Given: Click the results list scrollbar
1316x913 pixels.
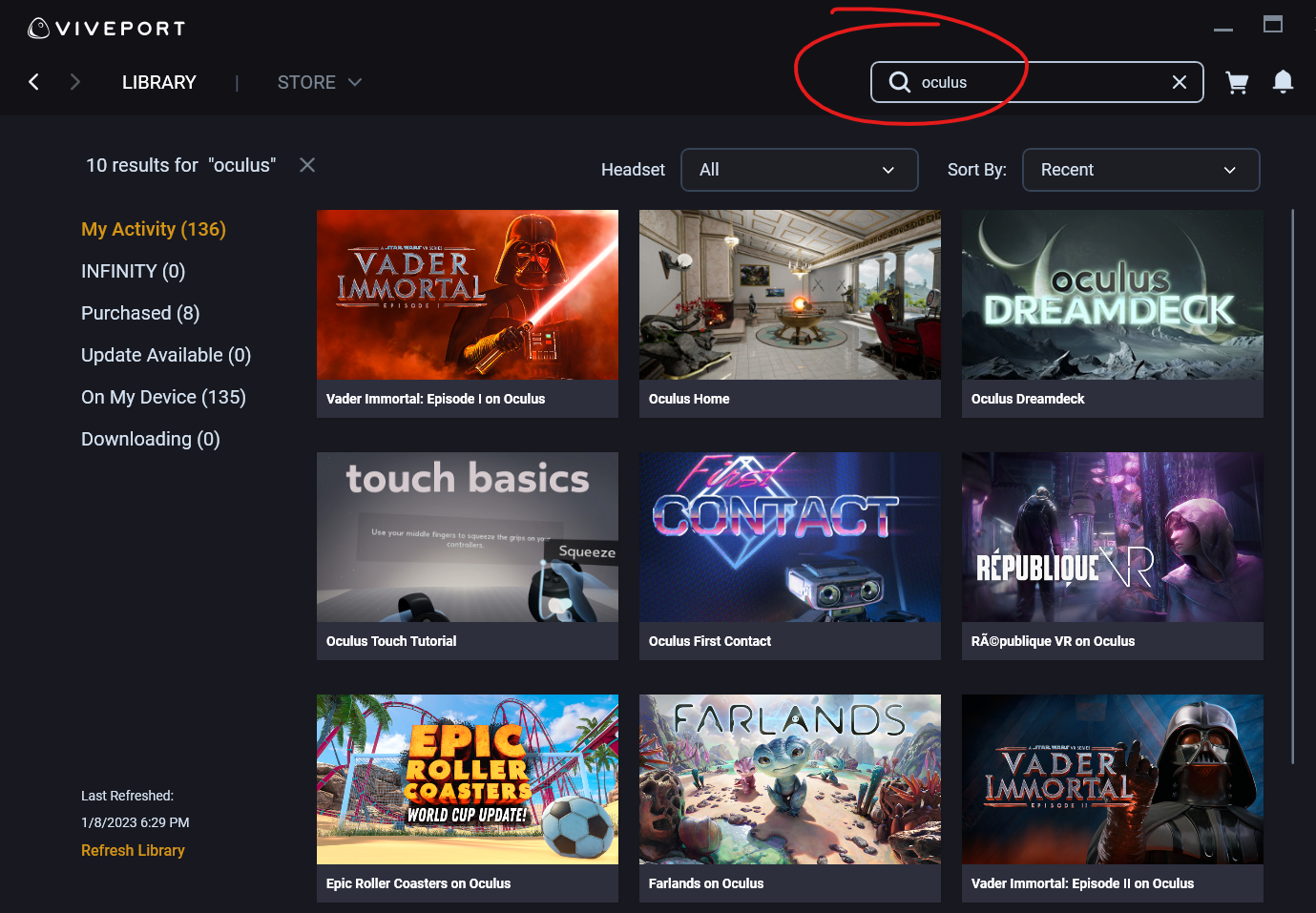Looking at the screenshot, I should coord(1293,487).
